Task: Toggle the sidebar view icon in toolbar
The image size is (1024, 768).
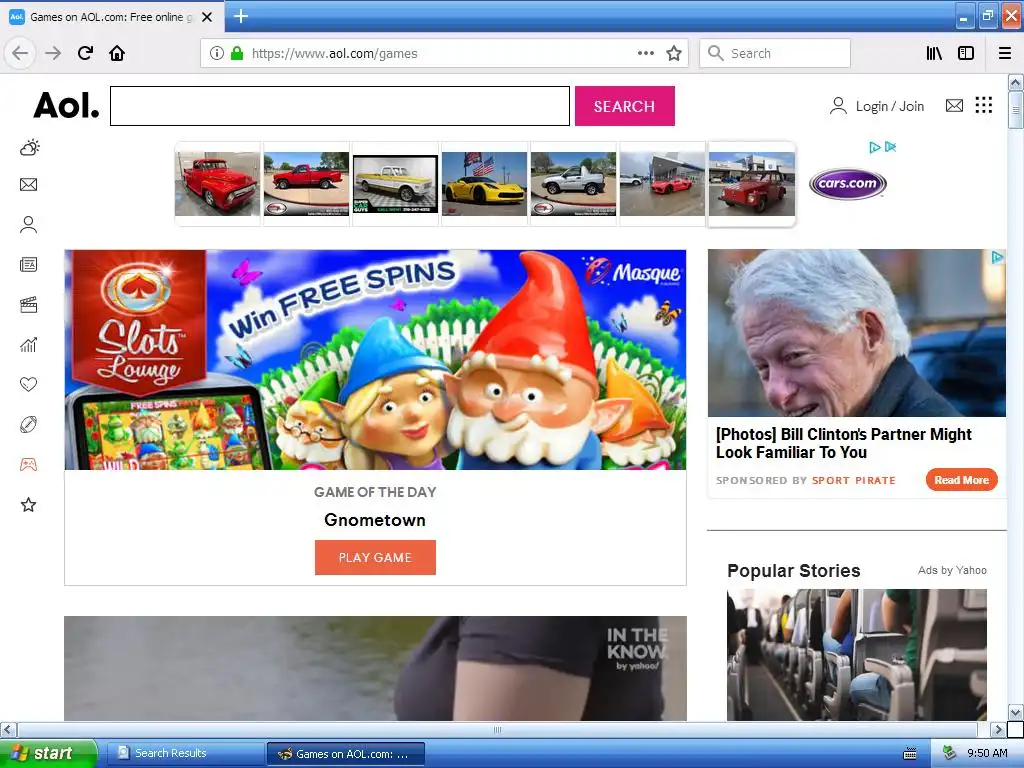Action: pyautogui.click(x=966, y=53)
